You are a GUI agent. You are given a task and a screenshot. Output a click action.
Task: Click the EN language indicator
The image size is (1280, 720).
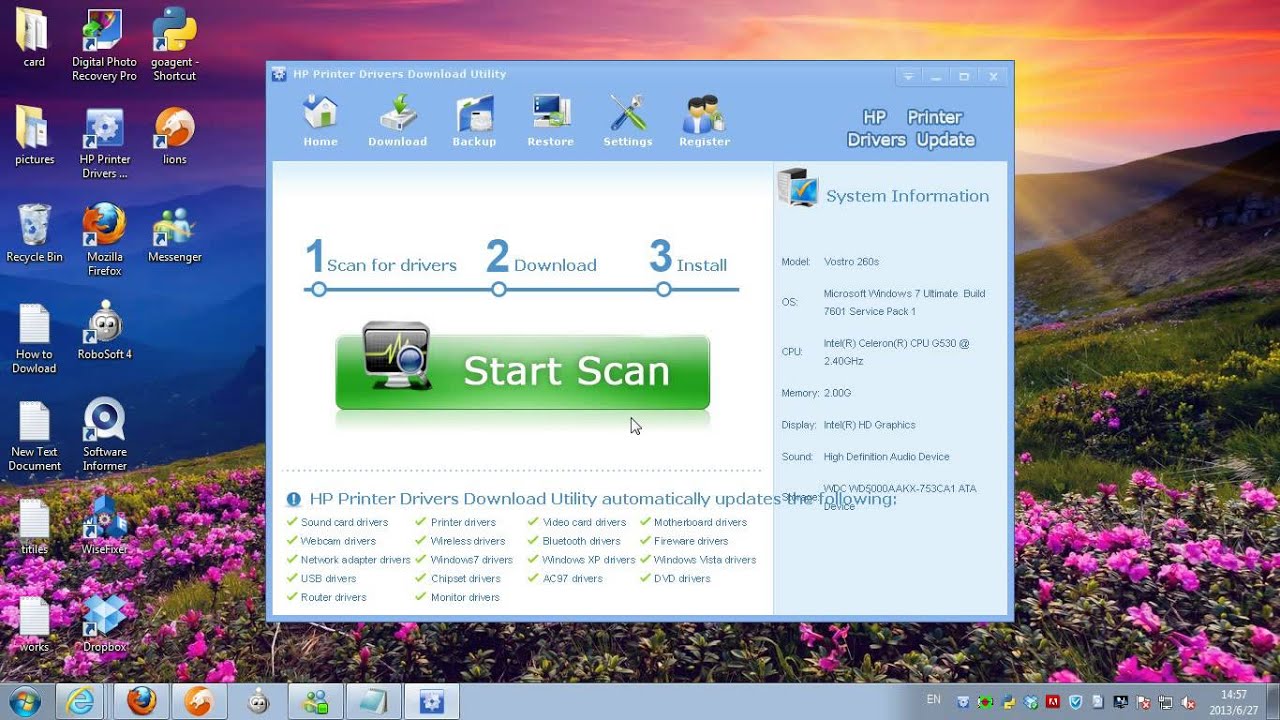click(x=934, y=700)
